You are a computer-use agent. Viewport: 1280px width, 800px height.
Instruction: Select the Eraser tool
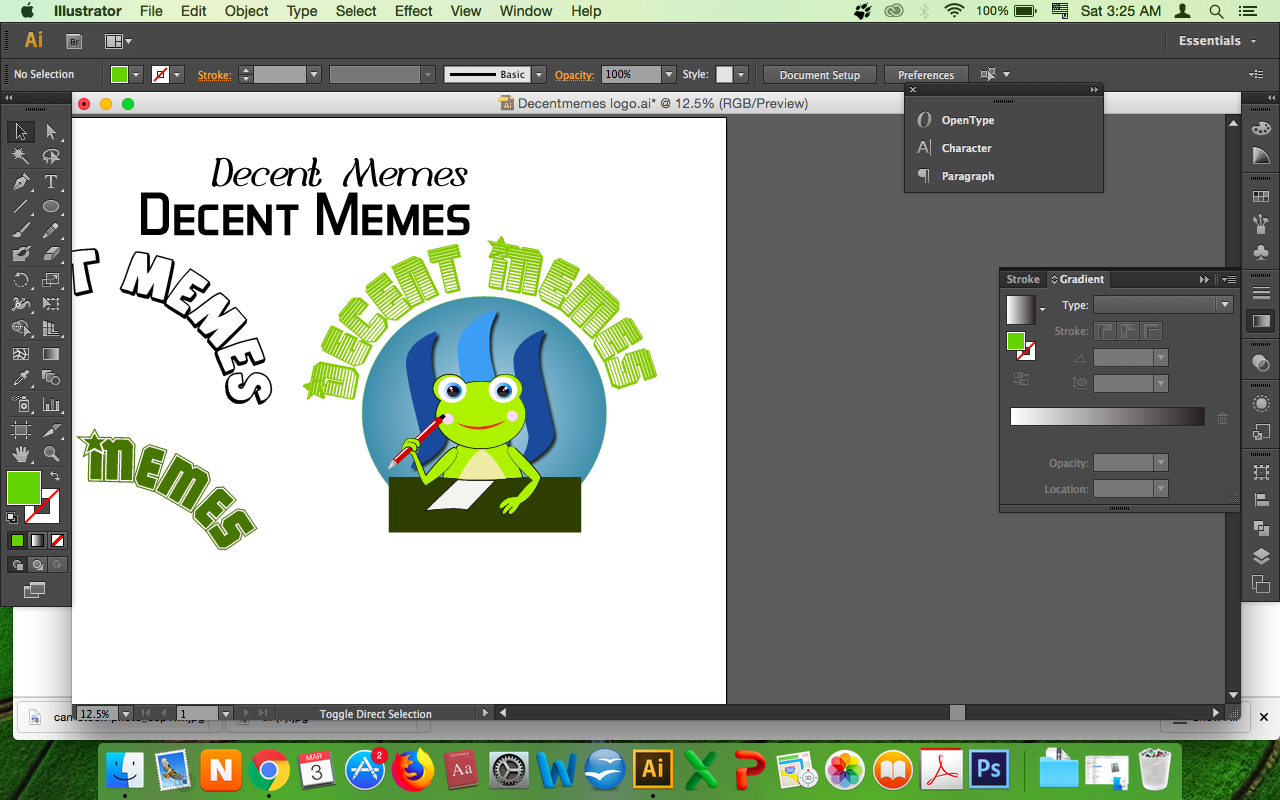[x=51, y=255]
